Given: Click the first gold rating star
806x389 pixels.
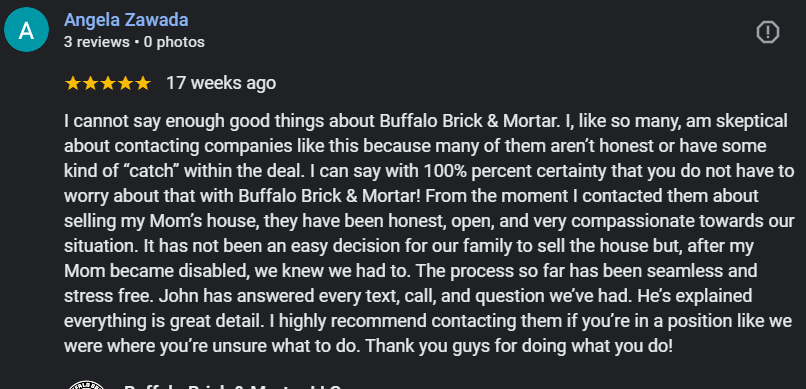Looking at the screenshot, I should 72,83.
